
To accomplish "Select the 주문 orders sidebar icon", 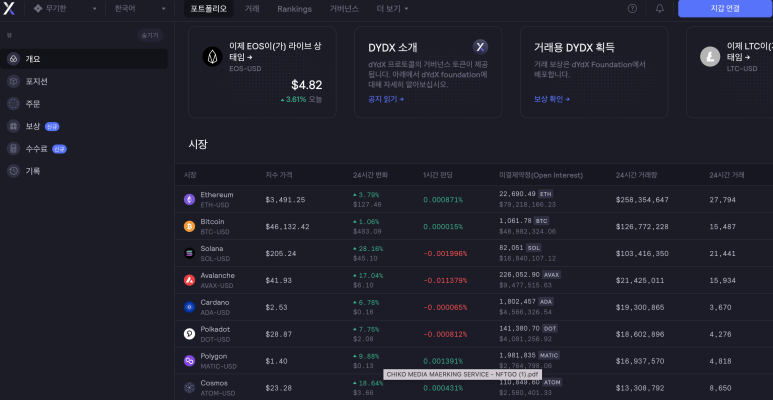I will [x=13, y=104].
